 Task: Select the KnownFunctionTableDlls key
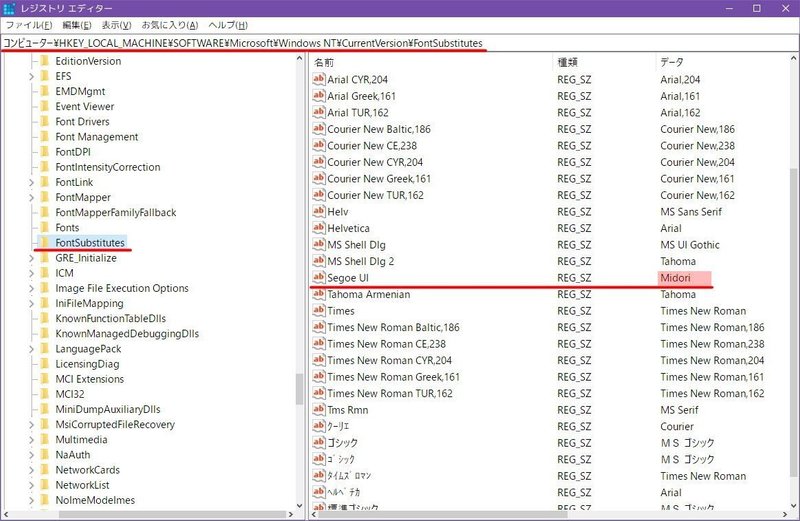[111, 318]
